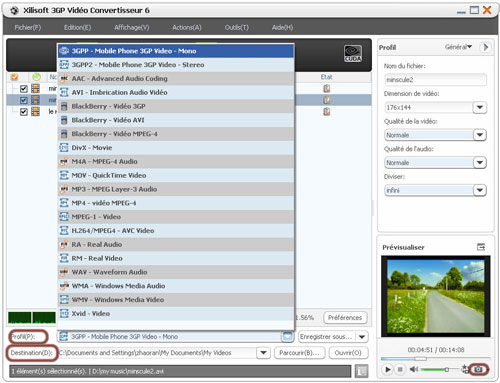Click the road video preview thumbnail
The image size is (500, 383).
435,296
